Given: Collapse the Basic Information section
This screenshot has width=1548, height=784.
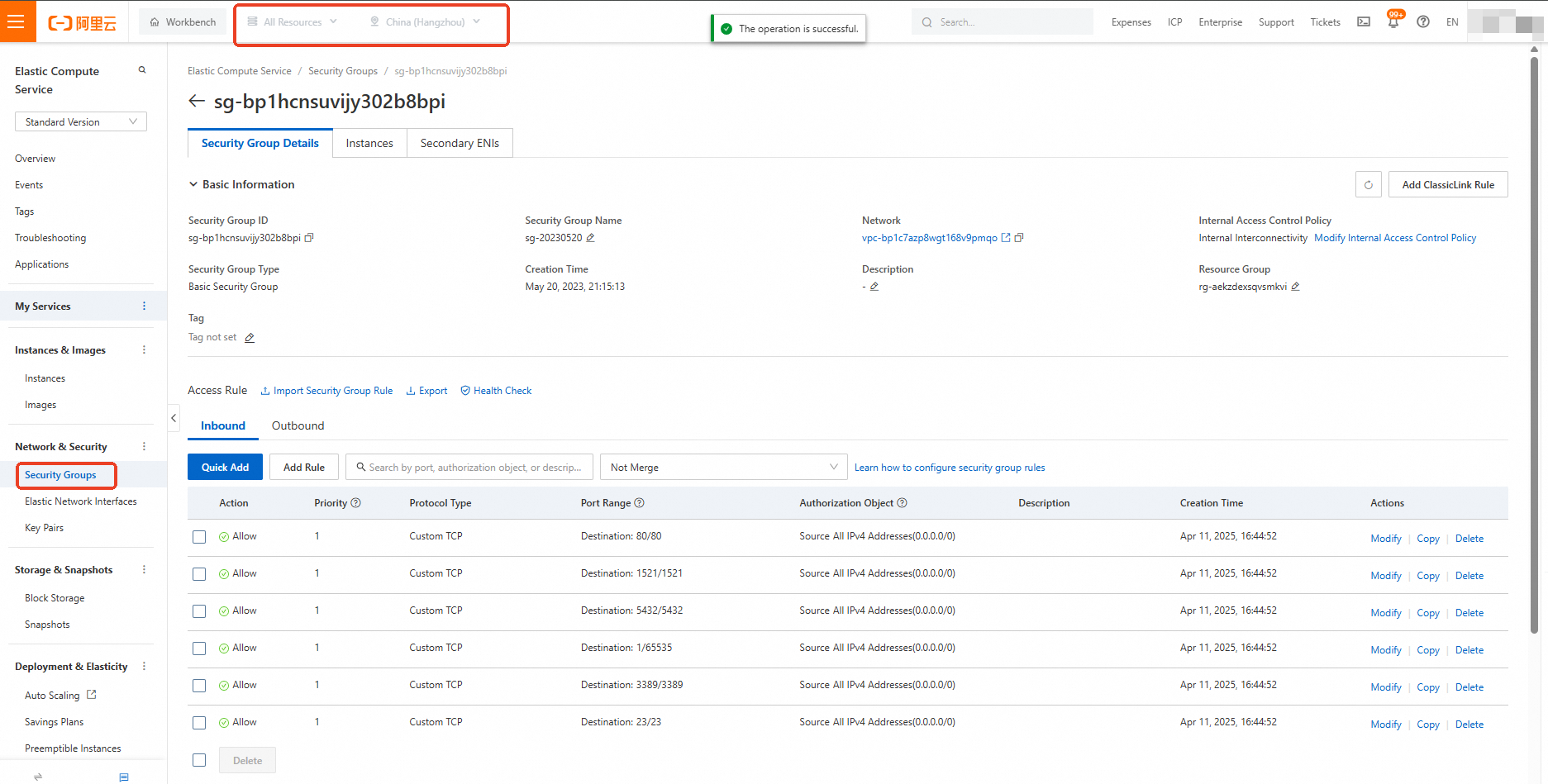Looking at the screenshot, I should [193, 185].
